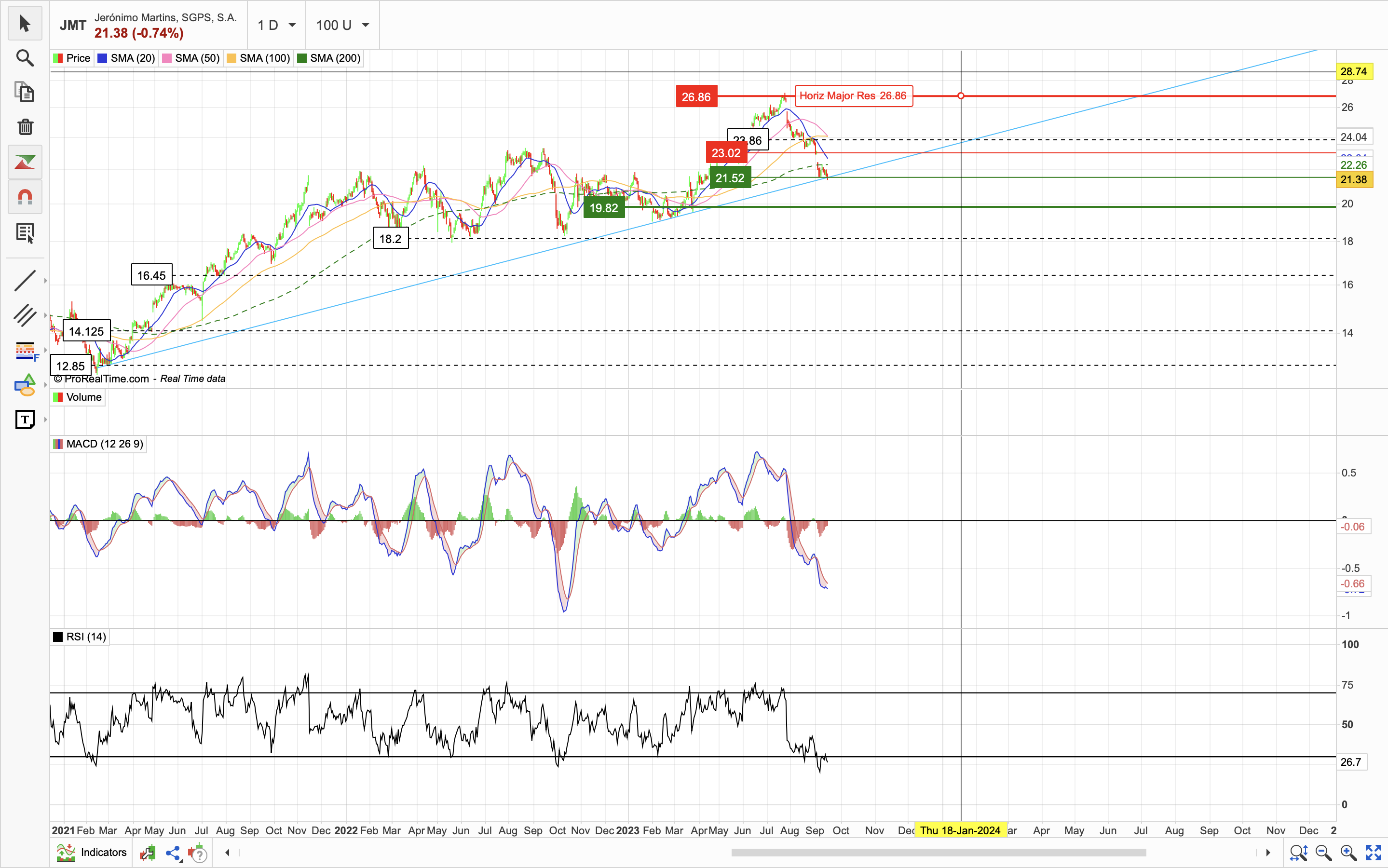Toggle the magnet snap mode
This screenshot has height=868, width=1388.
[25, 197]
